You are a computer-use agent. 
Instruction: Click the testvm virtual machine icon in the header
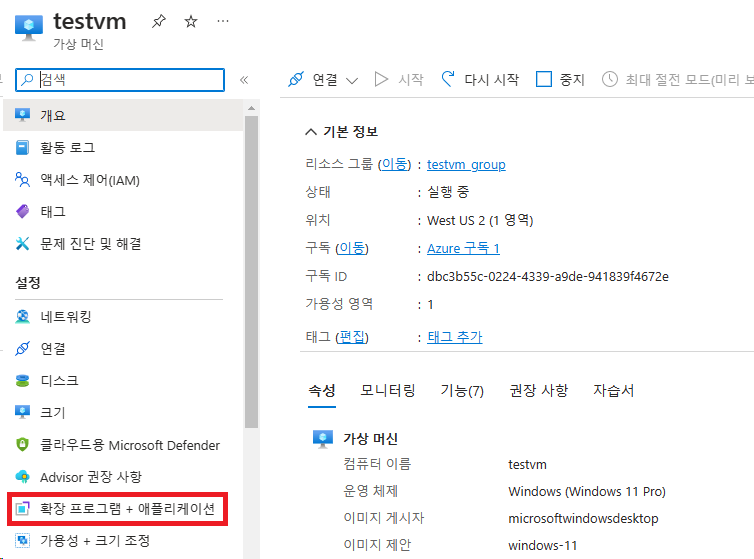(x=29, y=28)
